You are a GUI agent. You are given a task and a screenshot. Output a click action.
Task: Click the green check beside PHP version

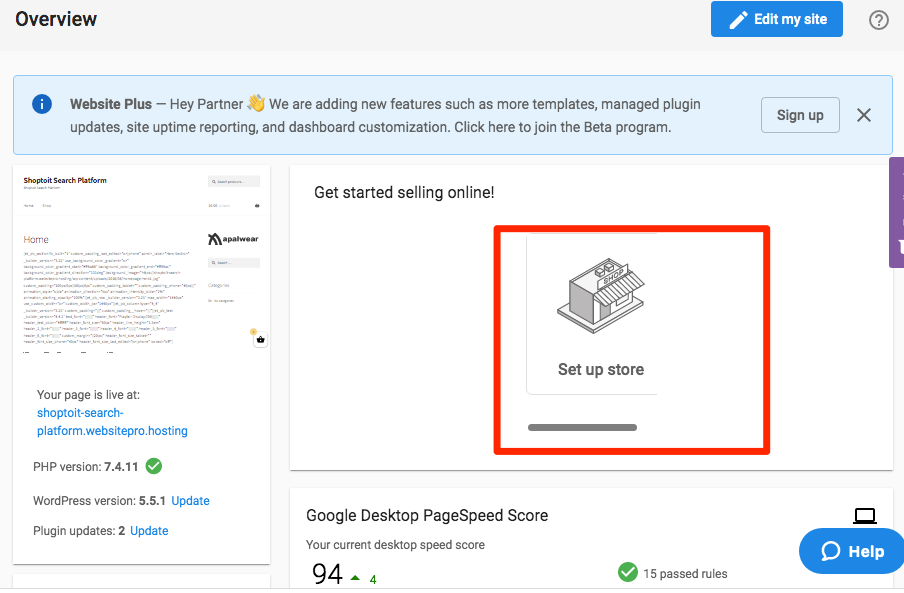pos(154,466)
